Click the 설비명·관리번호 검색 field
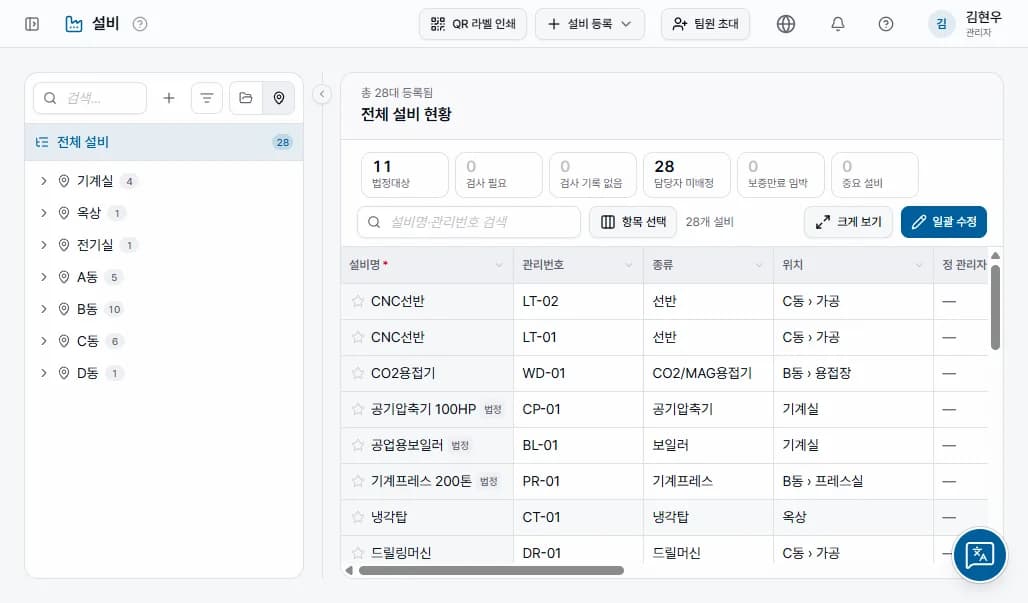This screenshot has height=603, width=1028. pos(469,222)
